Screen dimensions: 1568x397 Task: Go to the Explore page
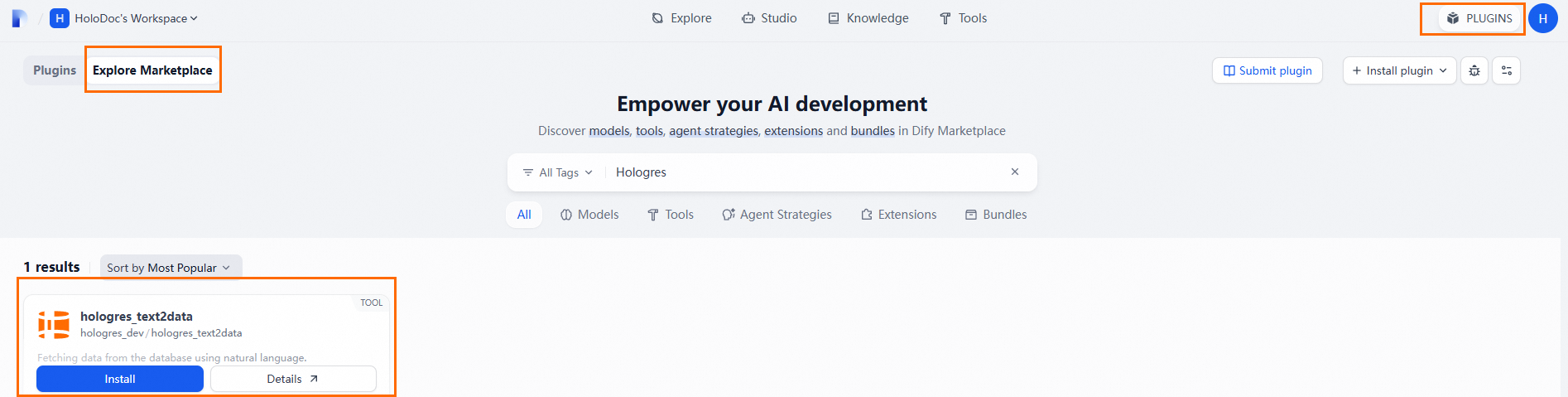(681, 18)
